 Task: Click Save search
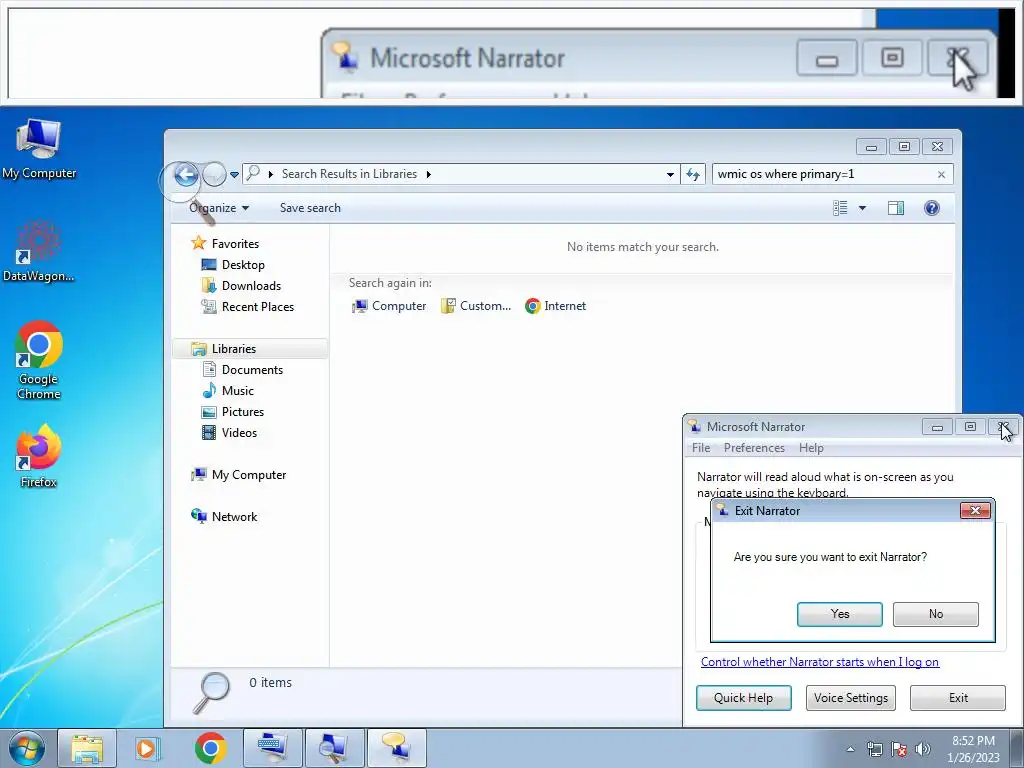[x=310, y=208]
